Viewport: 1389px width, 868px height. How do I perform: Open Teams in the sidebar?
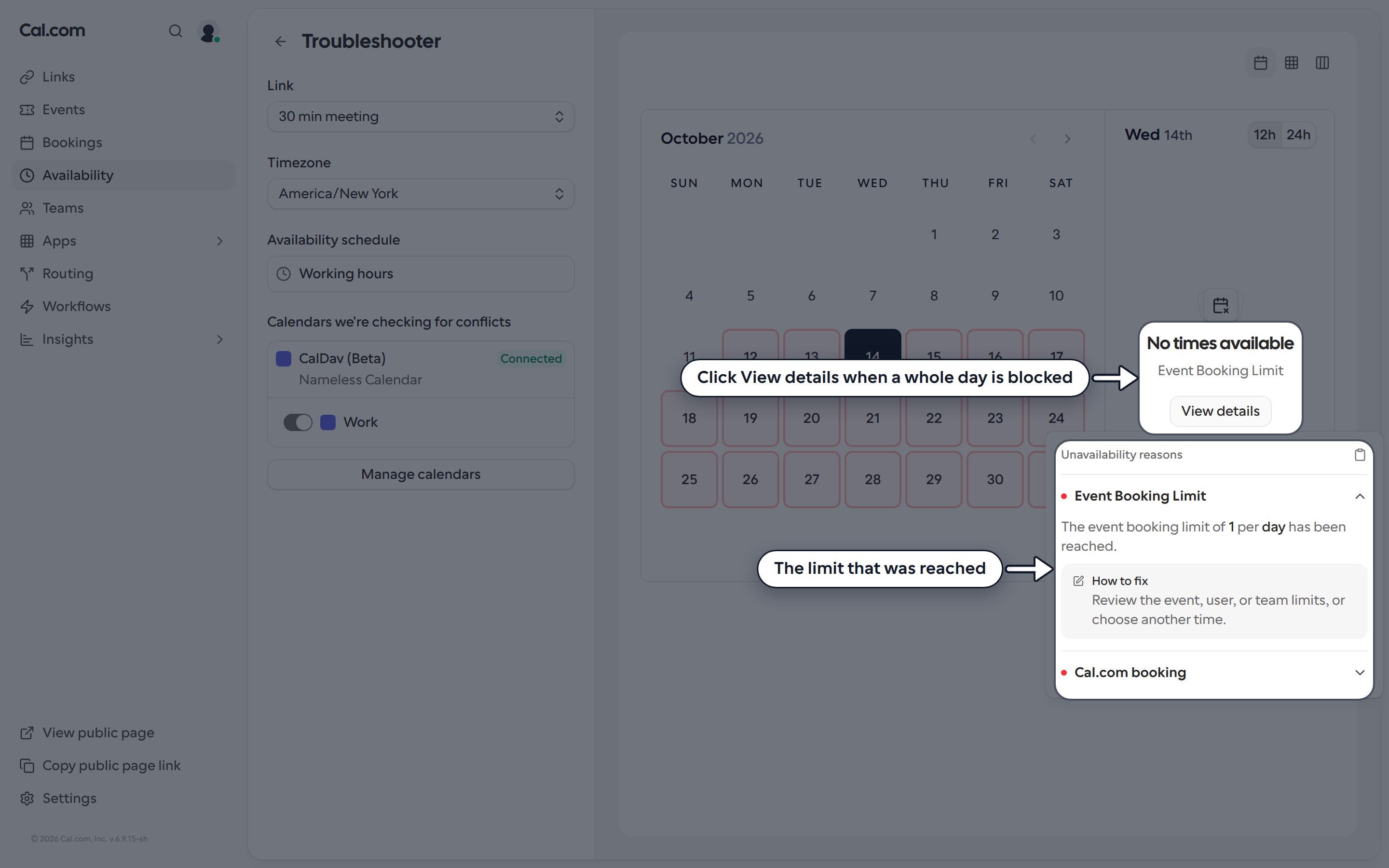tap(123, 208)
